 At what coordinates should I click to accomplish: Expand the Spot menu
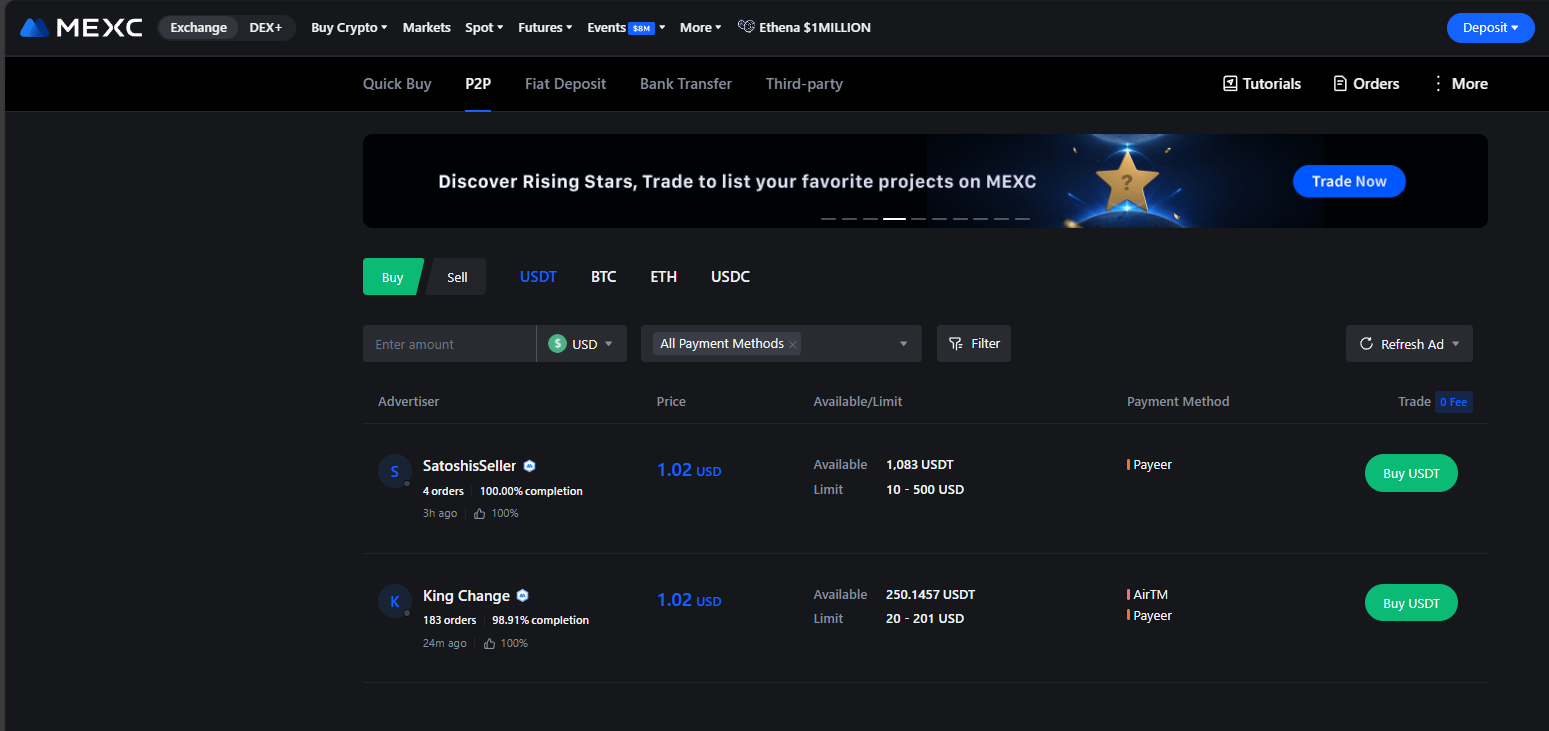[484, 27]
